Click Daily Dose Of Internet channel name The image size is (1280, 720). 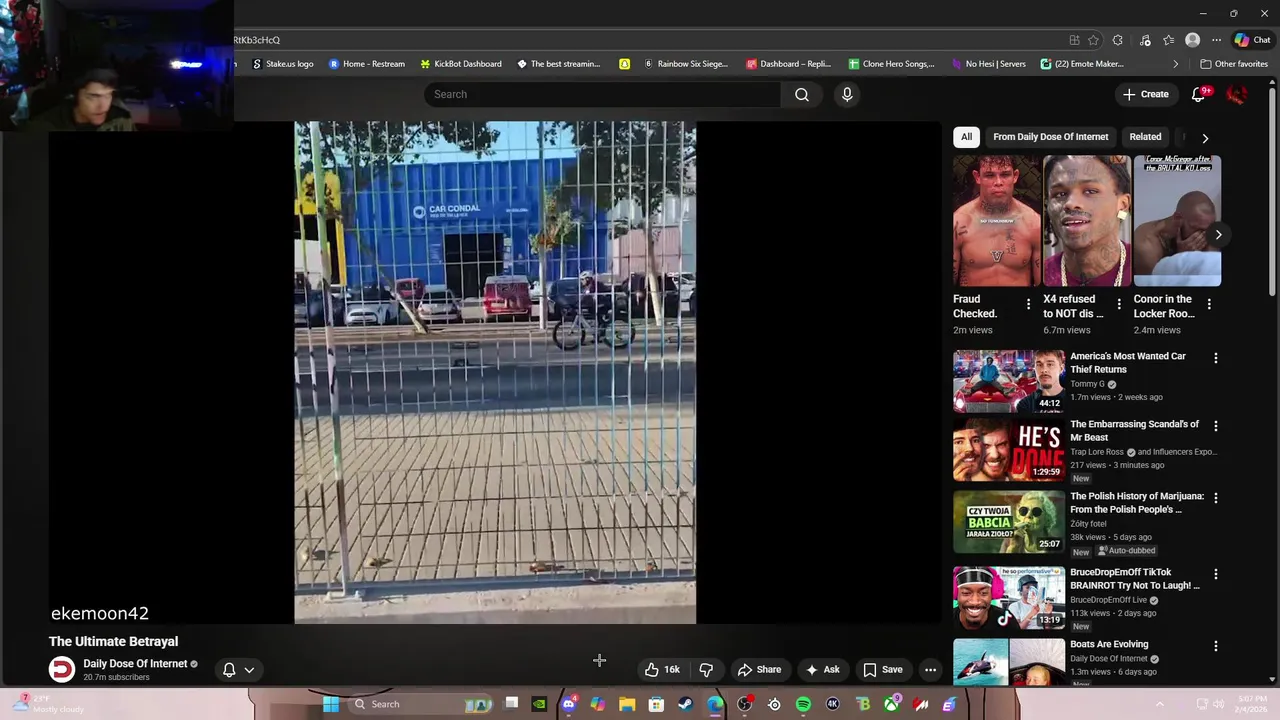click(x=135, y=664)
